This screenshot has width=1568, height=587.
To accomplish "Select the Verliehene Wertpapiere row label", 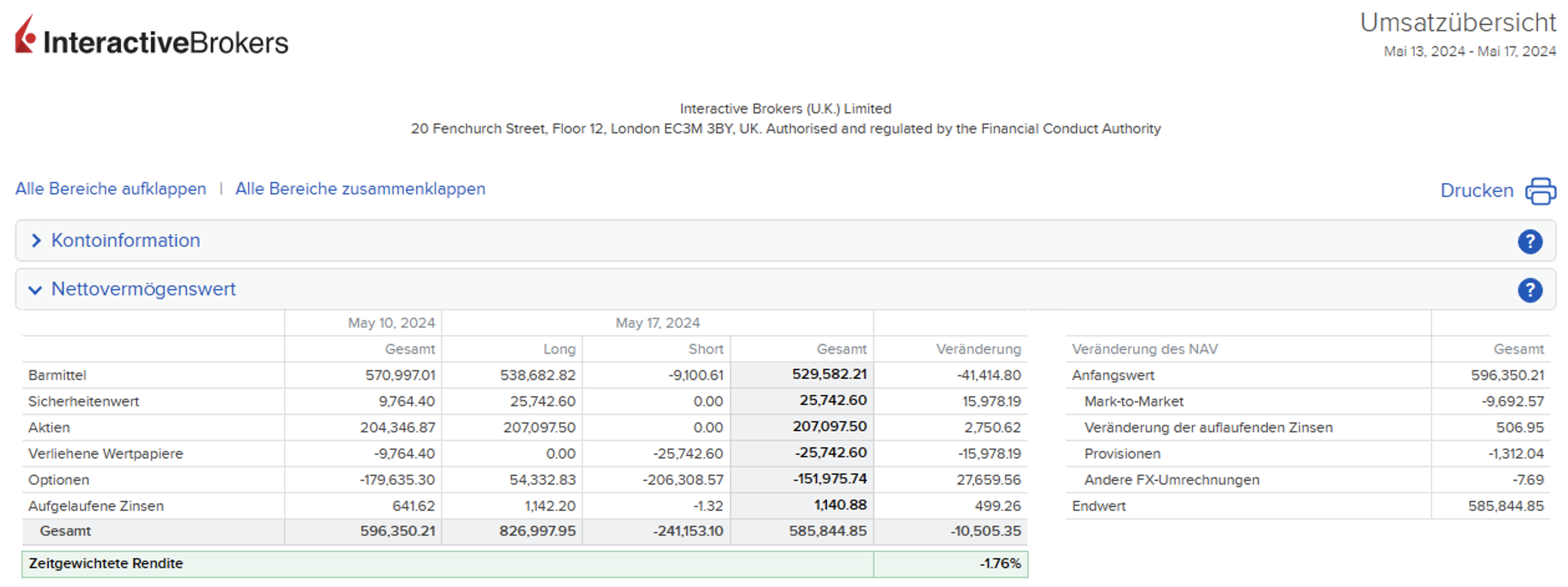I will [x=106, y=454].
